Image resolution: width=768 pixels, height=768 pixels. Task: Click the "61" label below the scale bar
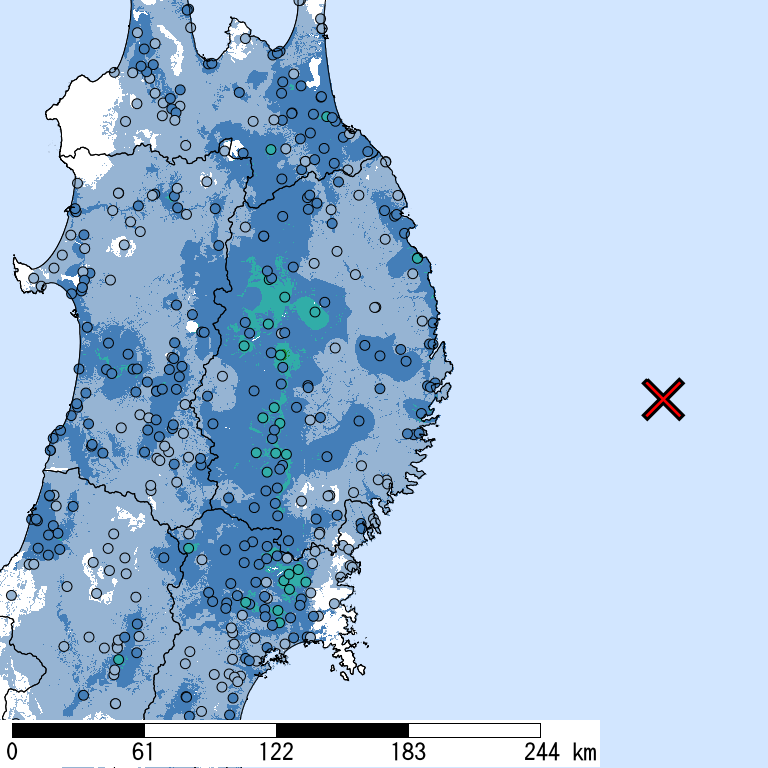(x=142, y=752)
